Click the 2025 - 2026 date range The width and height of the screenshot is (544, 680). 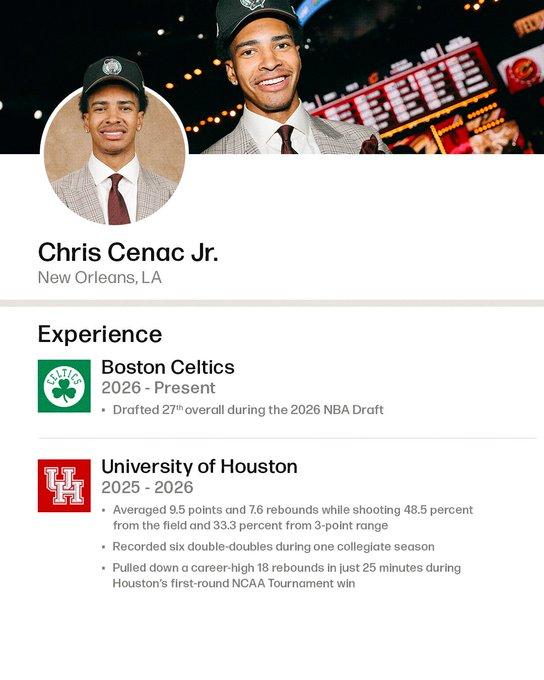[147, 487]
